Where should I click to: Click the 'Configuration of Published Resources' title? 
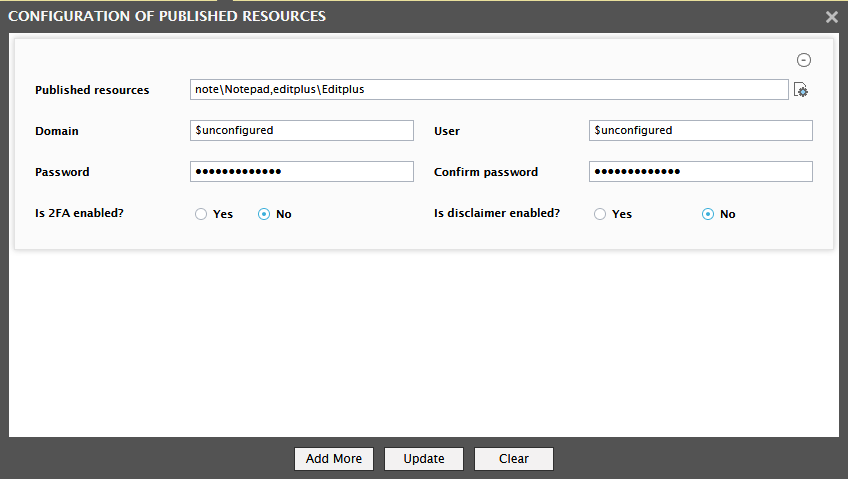(x=167, y=16)
